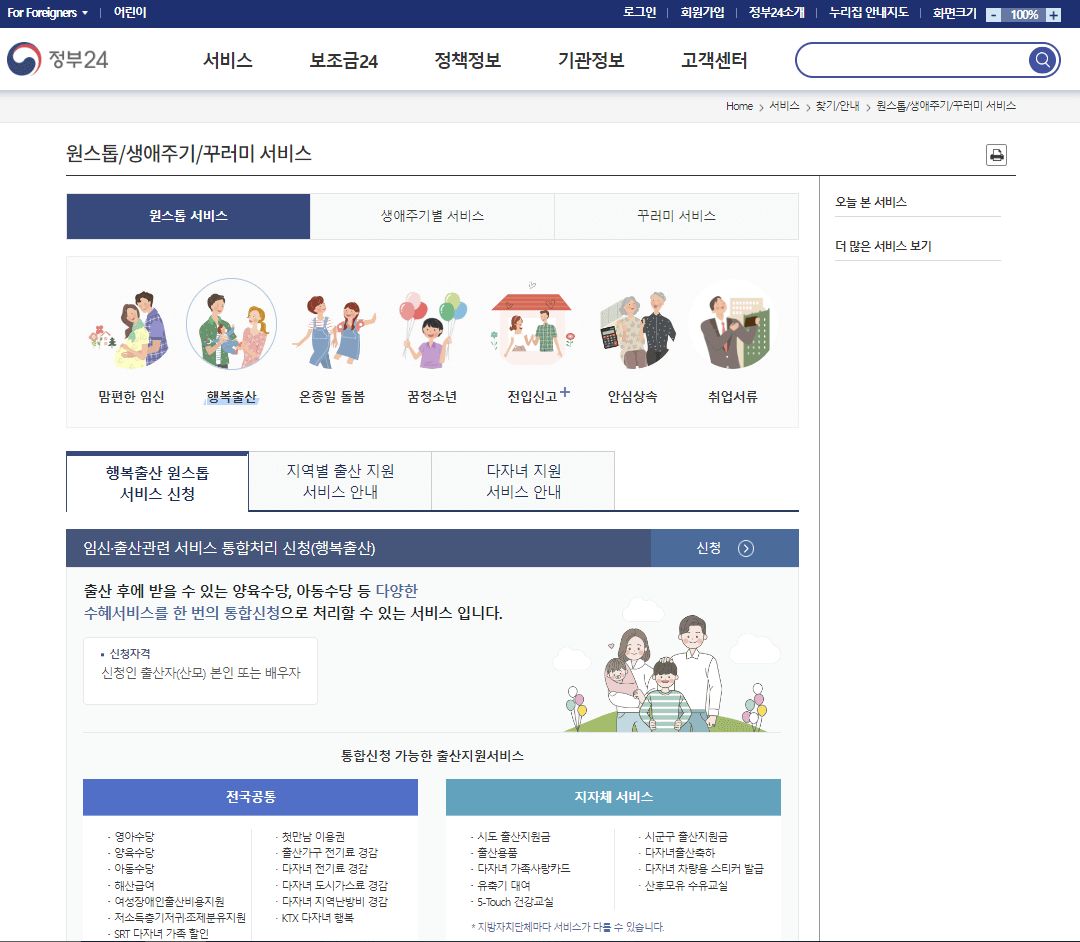Click the search magnifier icon
This screenshot has width=1080, height=942.
1042,60
